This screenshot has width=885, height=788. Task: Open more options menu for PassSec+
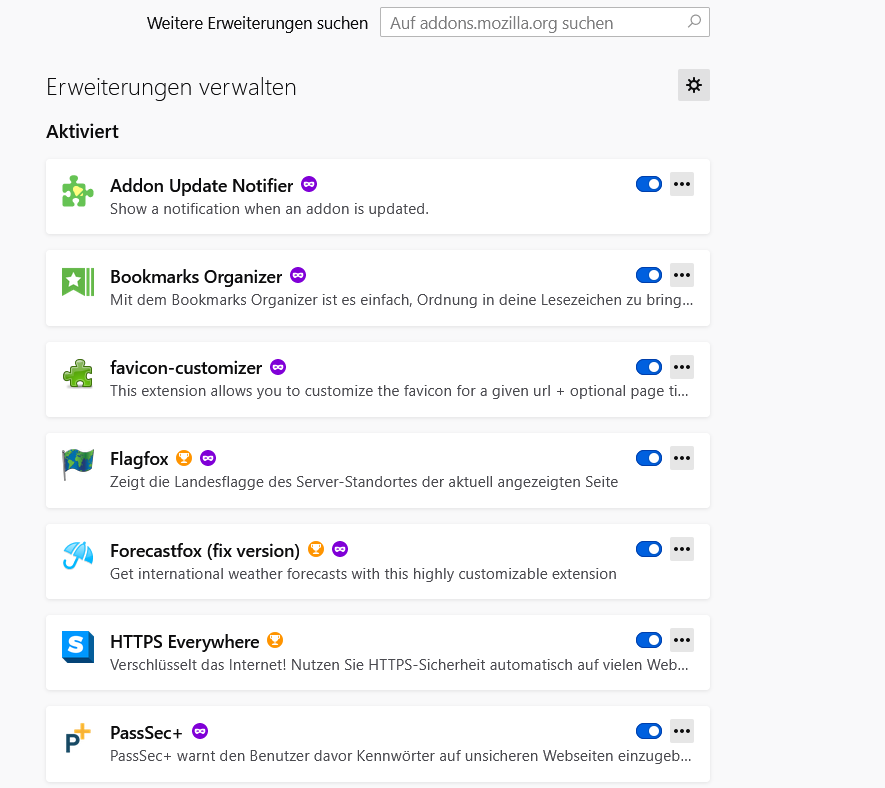682,731
